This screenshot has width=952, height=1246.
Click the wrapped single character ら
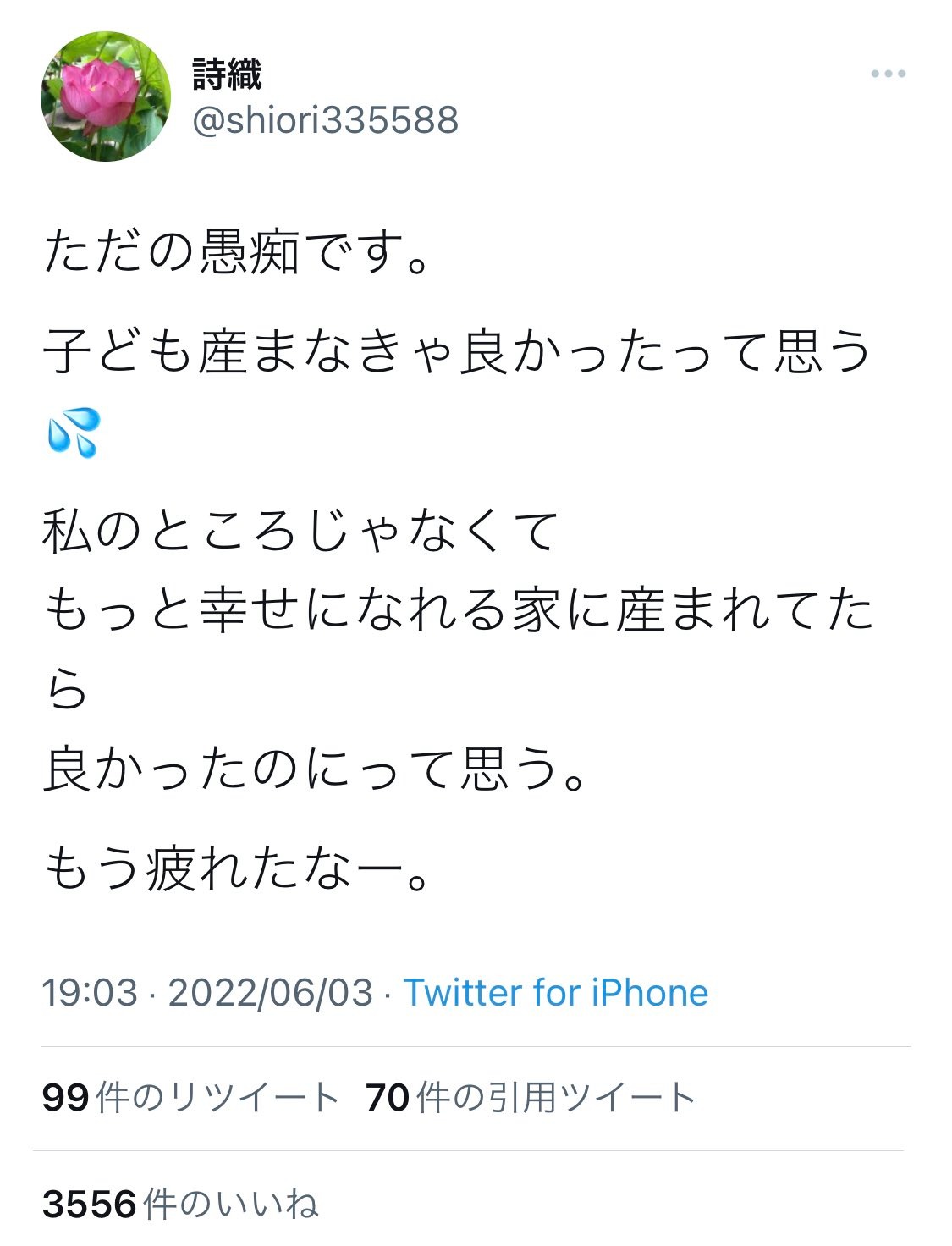coord(66,690)
